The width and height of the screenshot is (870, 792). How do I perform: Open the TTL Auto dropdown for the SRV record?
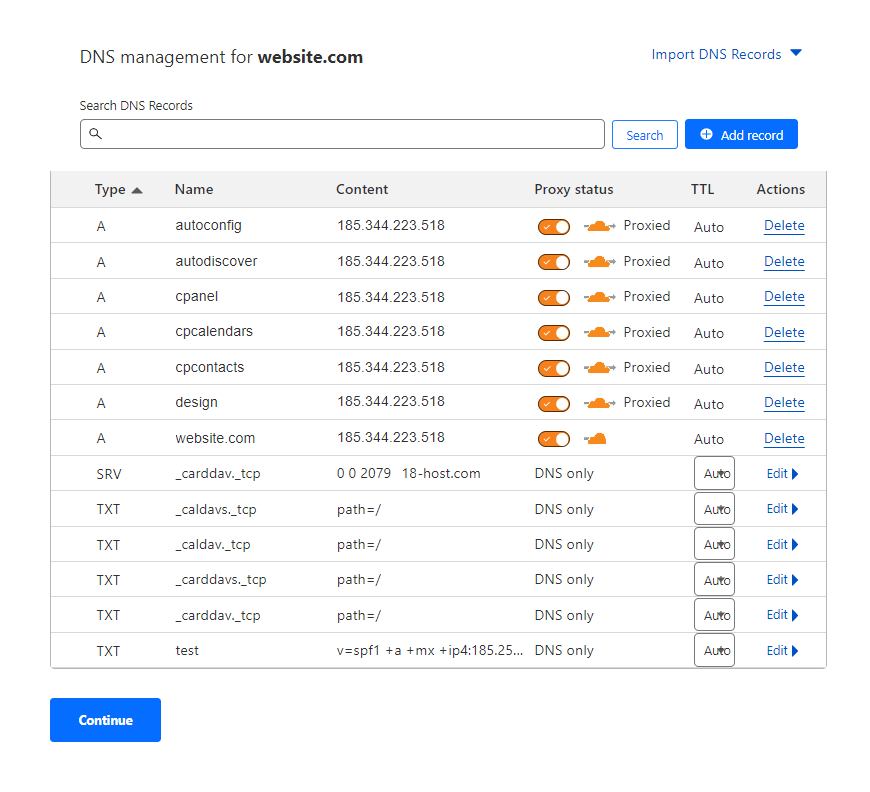tap(714, 473)
